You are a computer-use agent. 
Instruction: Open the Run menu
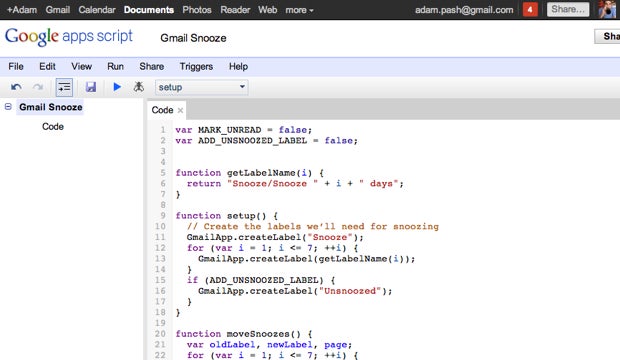pos(115,66)
